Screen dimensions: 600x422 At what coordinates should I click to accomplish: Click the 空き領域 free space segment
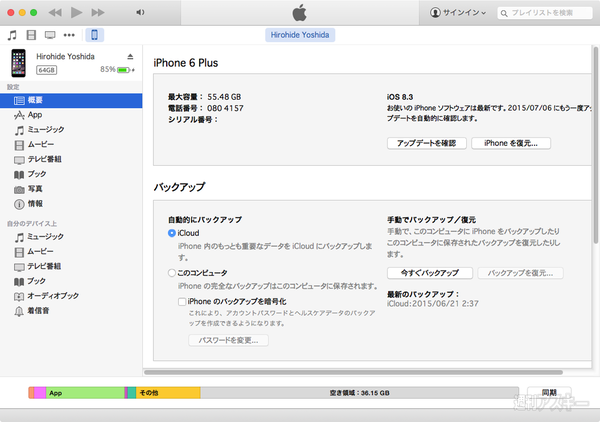click(x=359, y=393)
